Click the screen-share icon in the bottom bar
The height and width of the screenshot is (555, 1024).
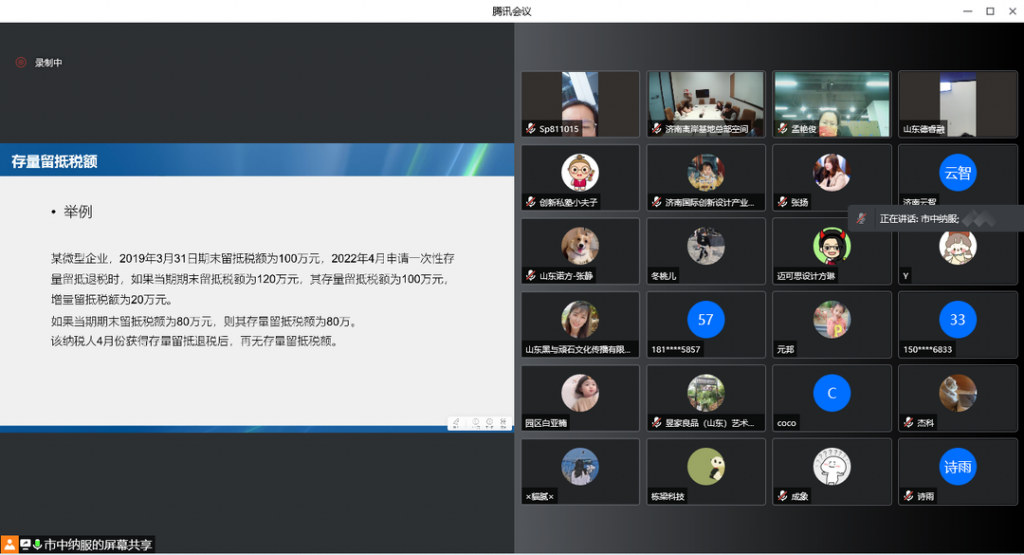tap(25, 545)
